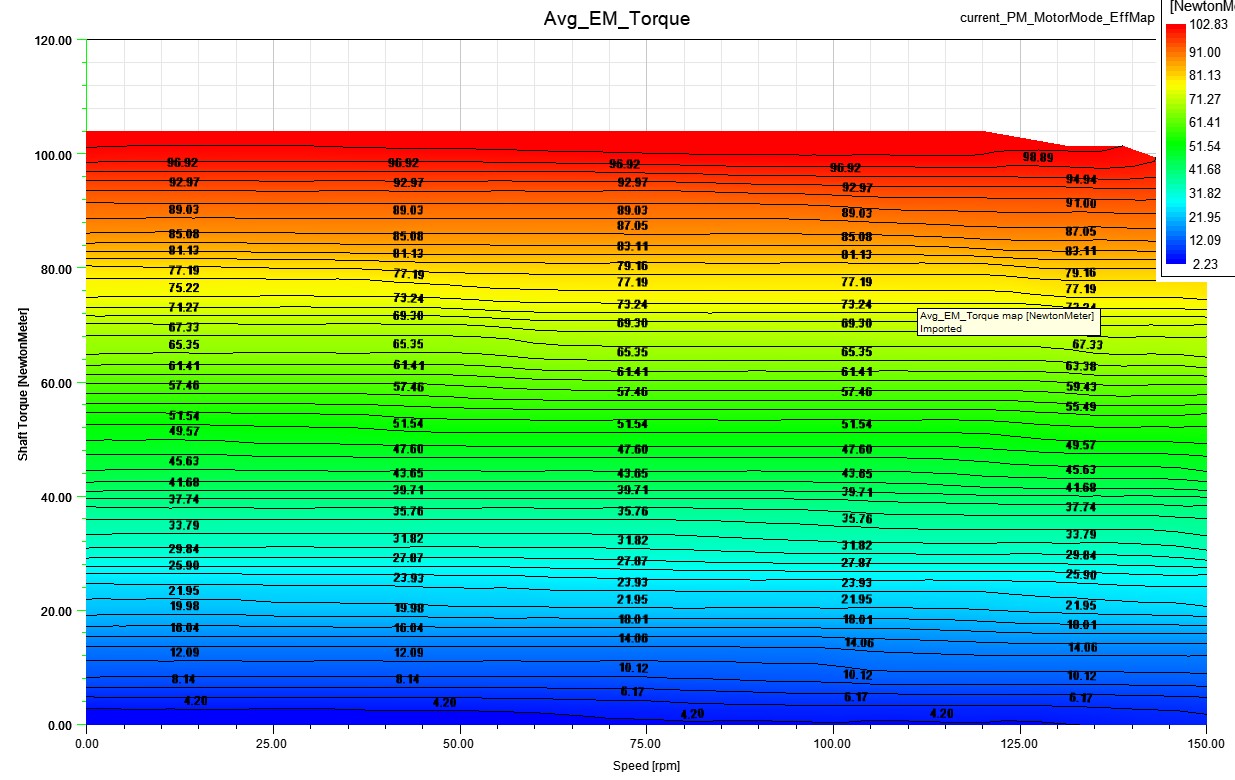
Task: Click the Speed [rpm] axis label
Action: pos(646,766)
